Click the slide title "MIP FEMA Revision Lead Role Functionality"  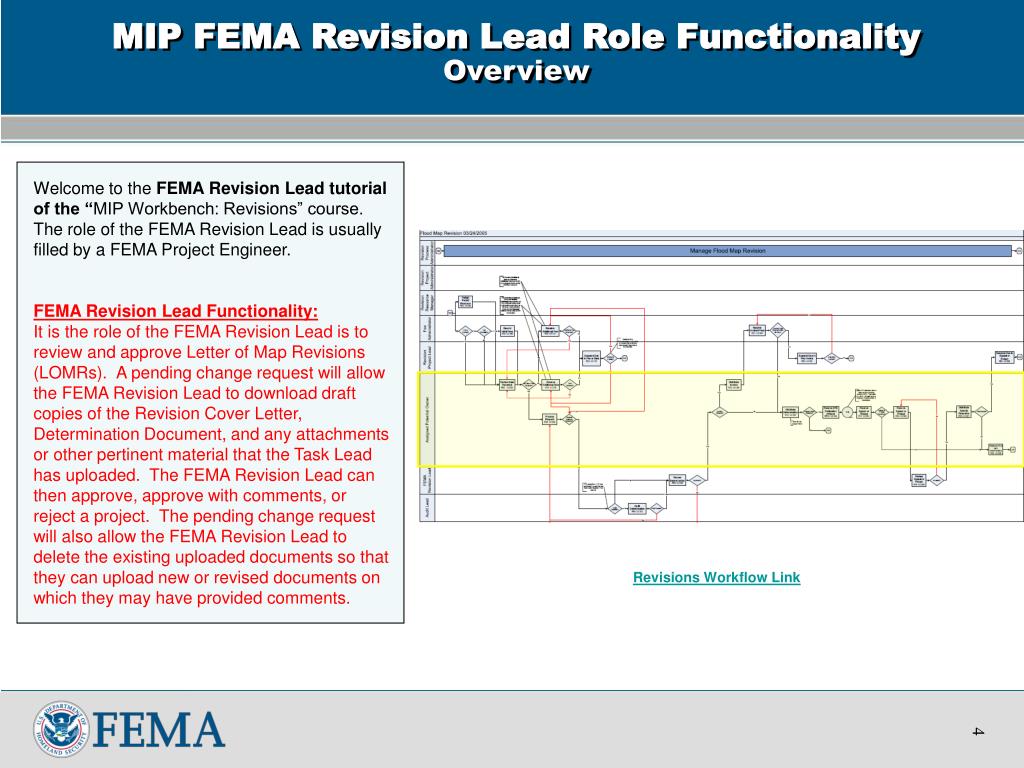click(517, 36)
